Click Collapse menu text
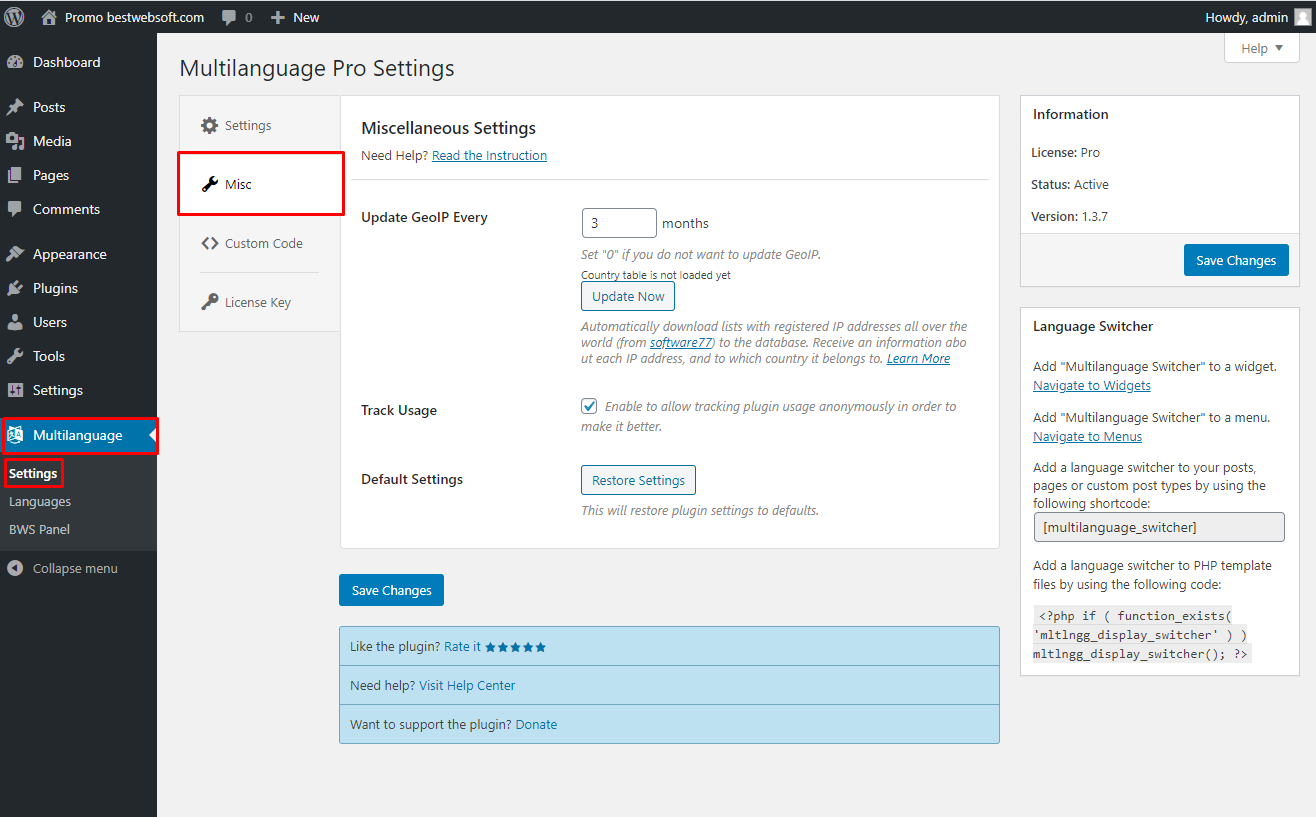 [x=75, y=568]
